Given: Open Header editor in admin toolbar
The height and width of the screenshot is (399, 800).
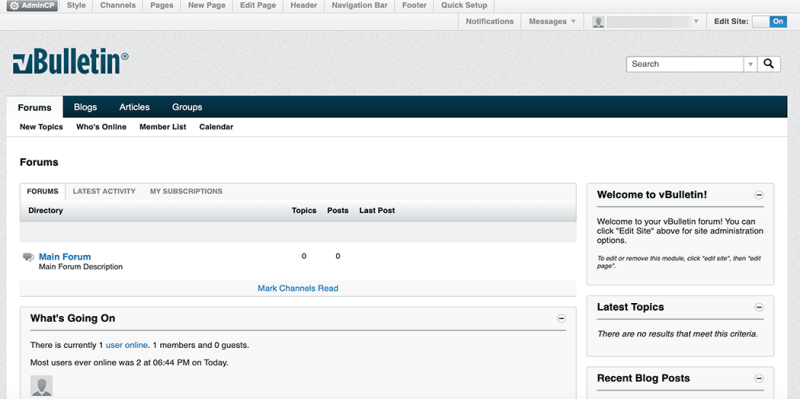Looking at the screenshot, I should coord(304,6).
